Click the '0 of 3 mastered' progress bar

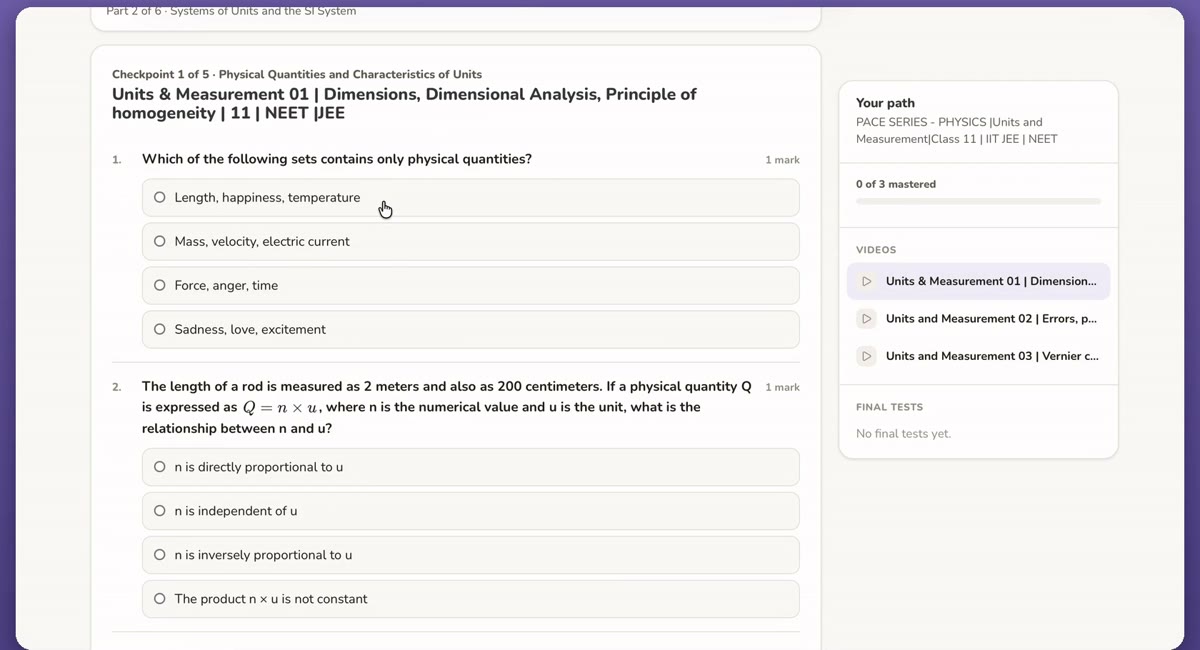click(978, 201)
